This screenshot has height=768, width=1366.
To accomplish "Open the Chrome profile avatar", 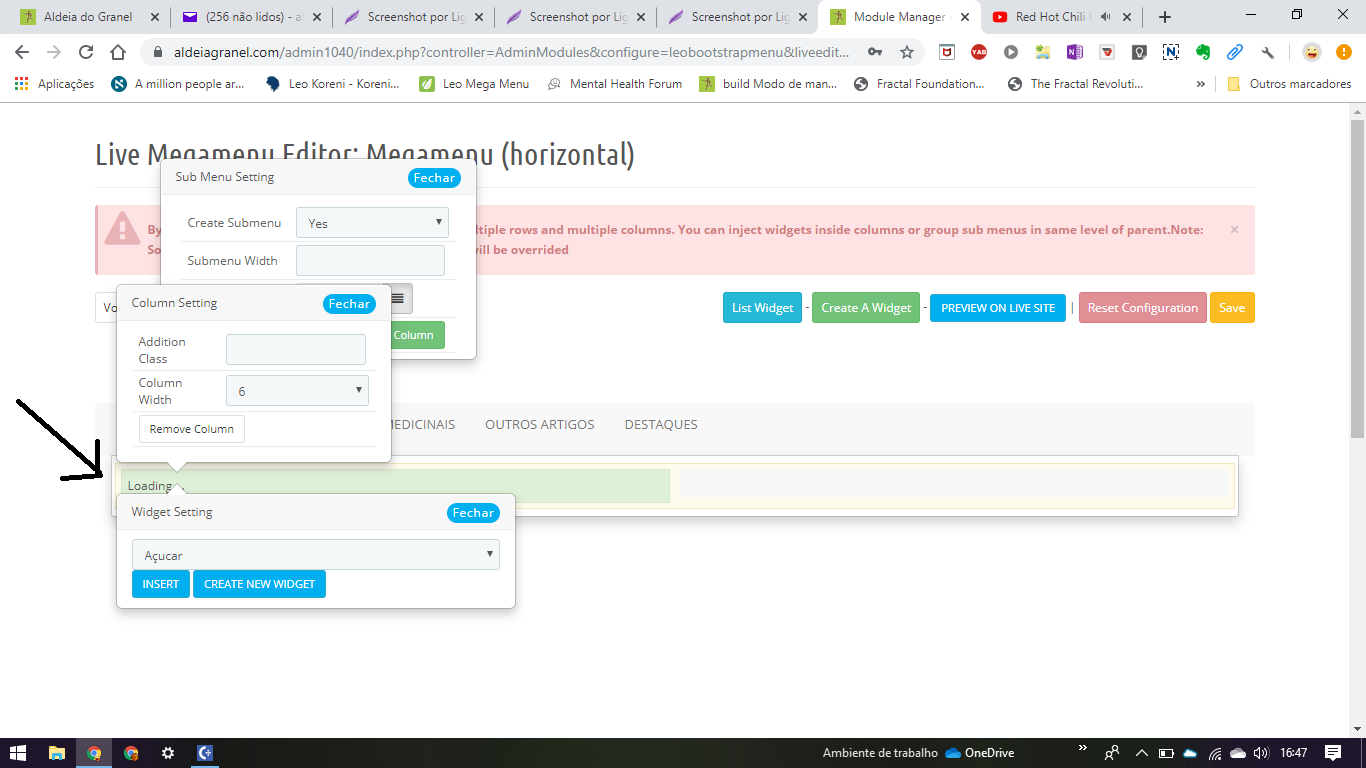I will [x=1312, y=53].
